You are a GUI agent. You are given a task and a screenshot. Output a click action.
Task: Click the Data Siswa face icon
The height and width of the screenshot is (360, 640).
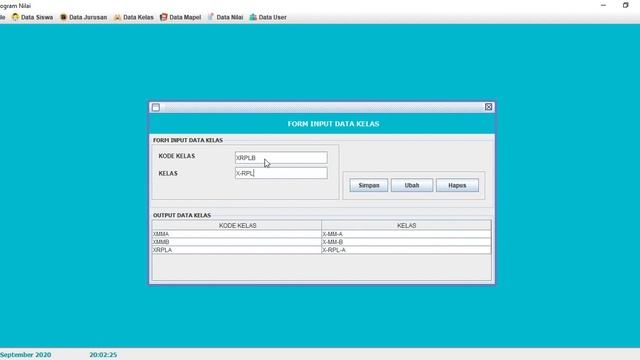pos(16,17)
